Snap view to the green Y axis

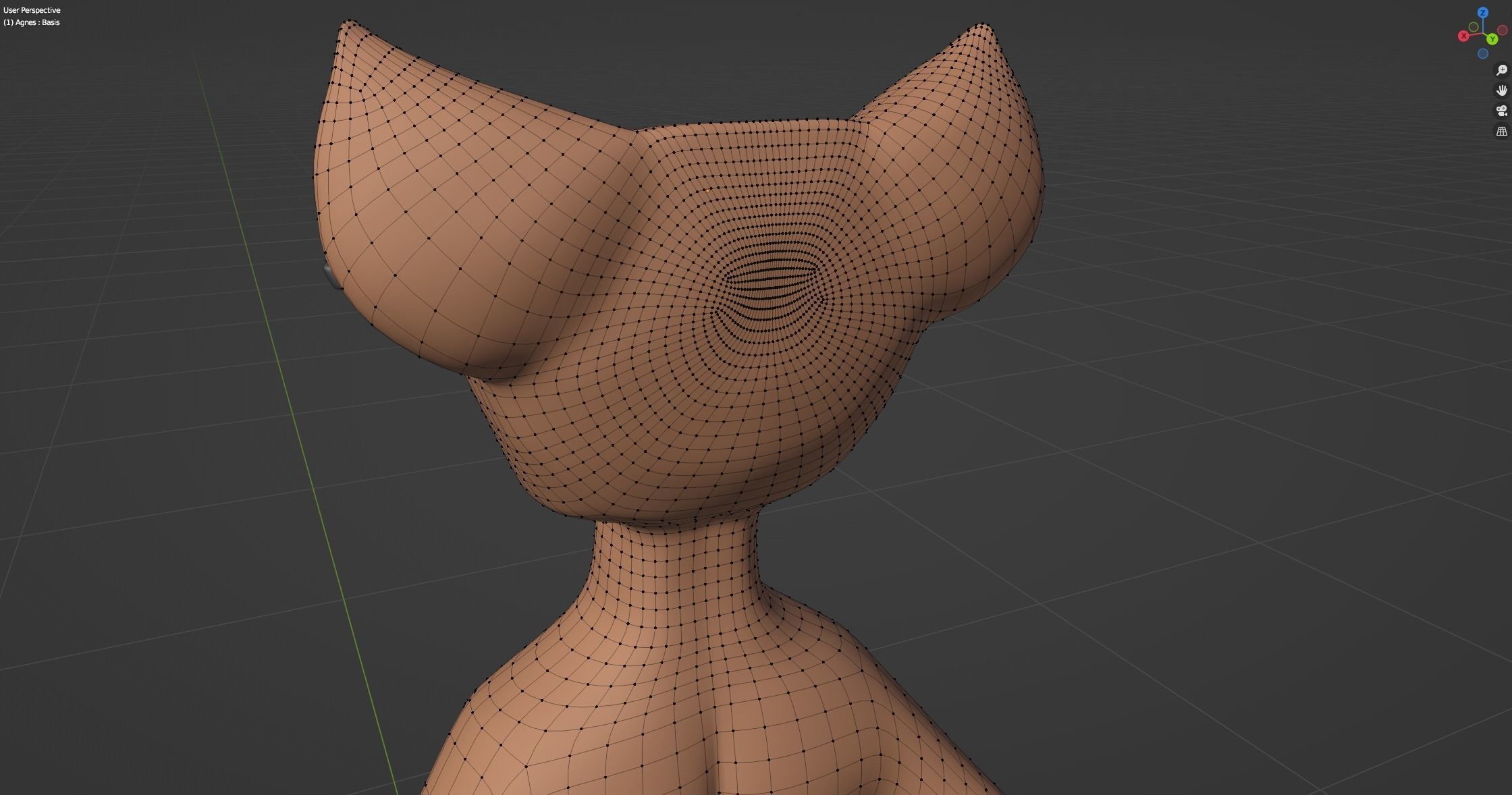click(1492, 40)
